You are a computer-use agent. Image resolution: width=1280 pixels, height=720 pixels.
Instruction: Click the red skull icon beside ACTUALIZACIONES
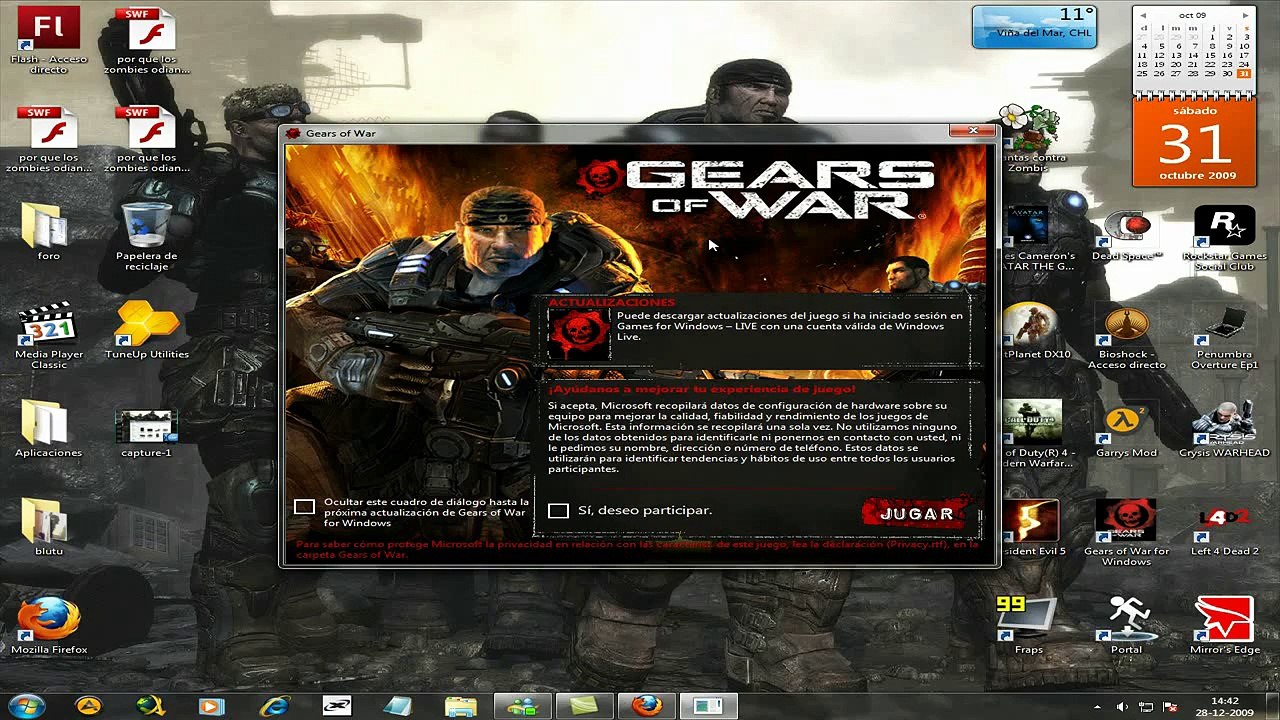pos(578,334)
